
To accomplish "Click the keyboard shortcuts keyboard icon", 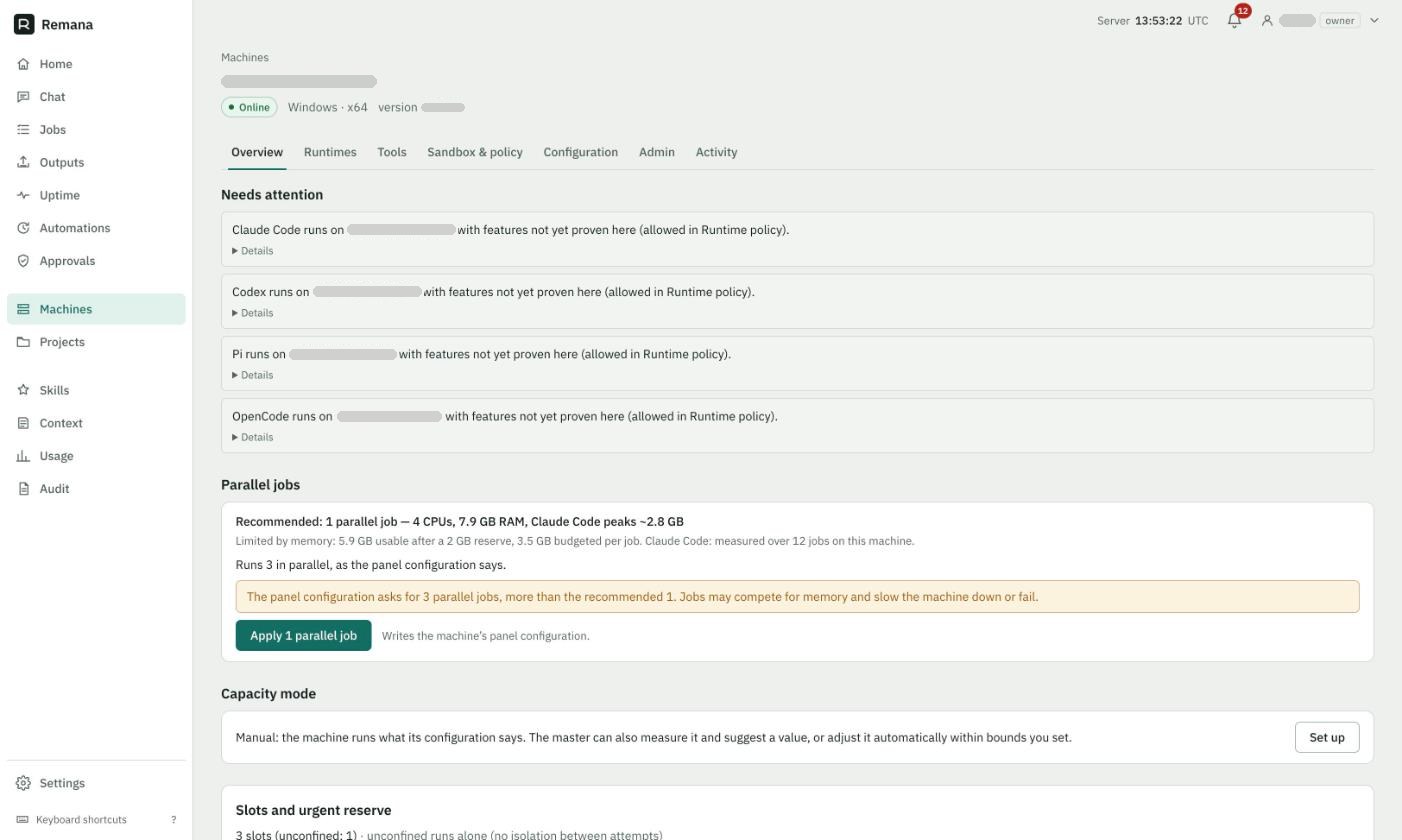I will [23, 820].
